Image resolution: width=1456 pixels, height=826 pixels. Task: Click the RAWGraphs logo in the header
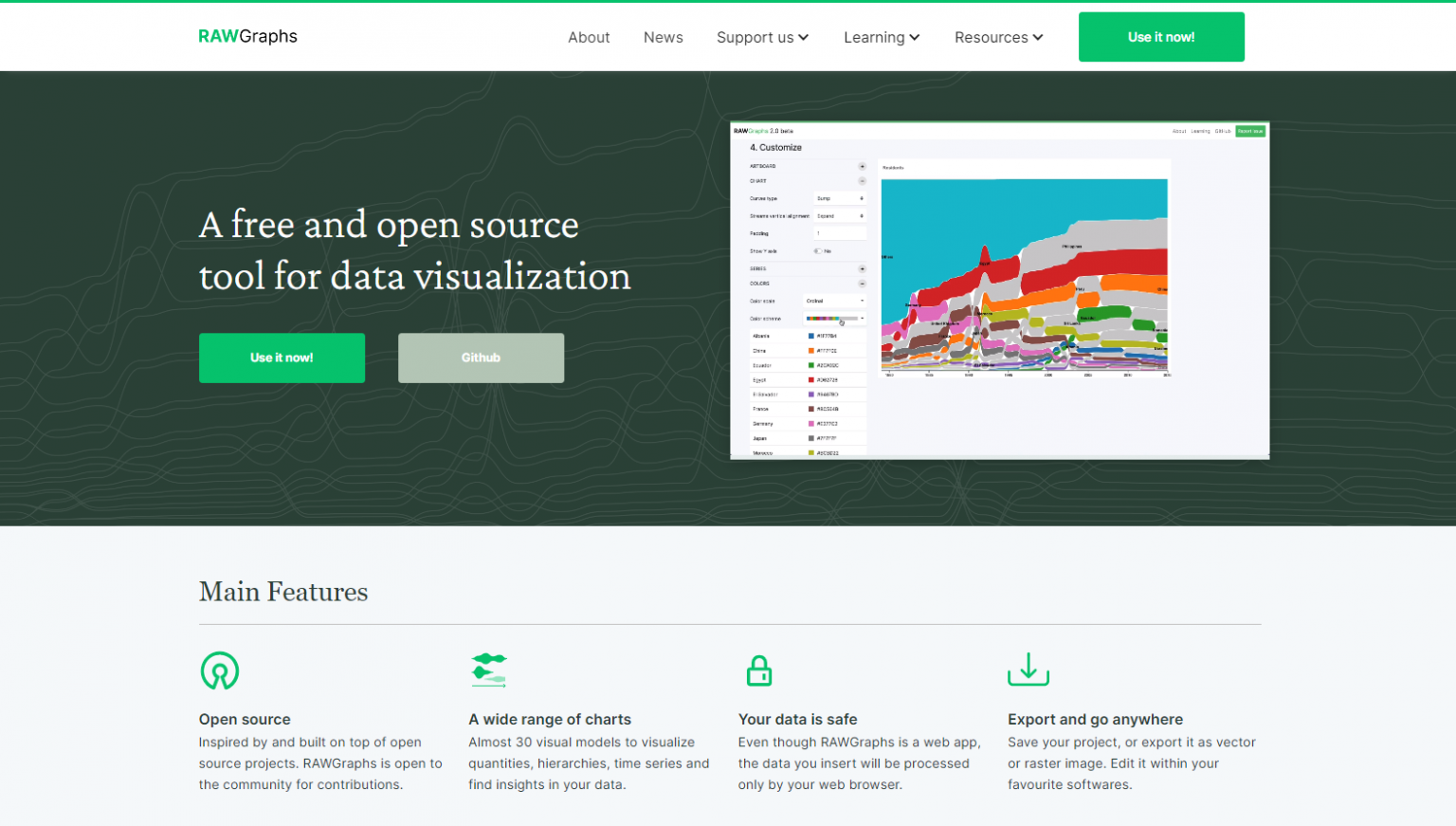point(247,36)
